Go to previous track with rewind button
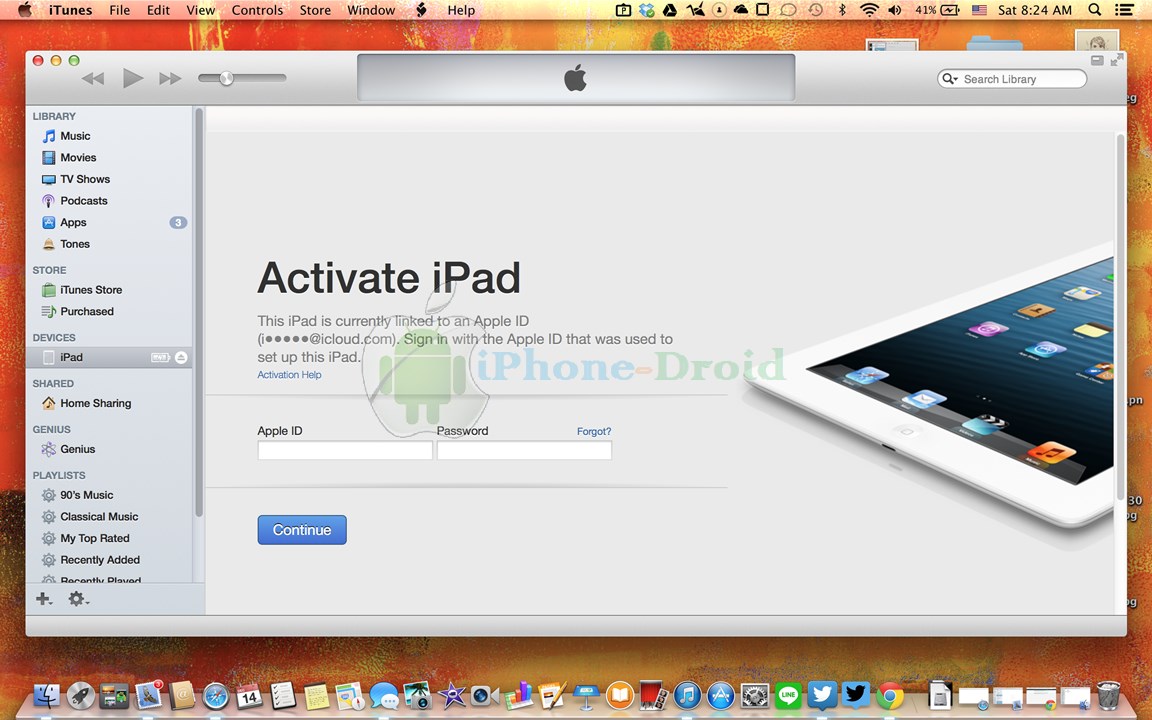1152x720 pixels. (93, 78)
